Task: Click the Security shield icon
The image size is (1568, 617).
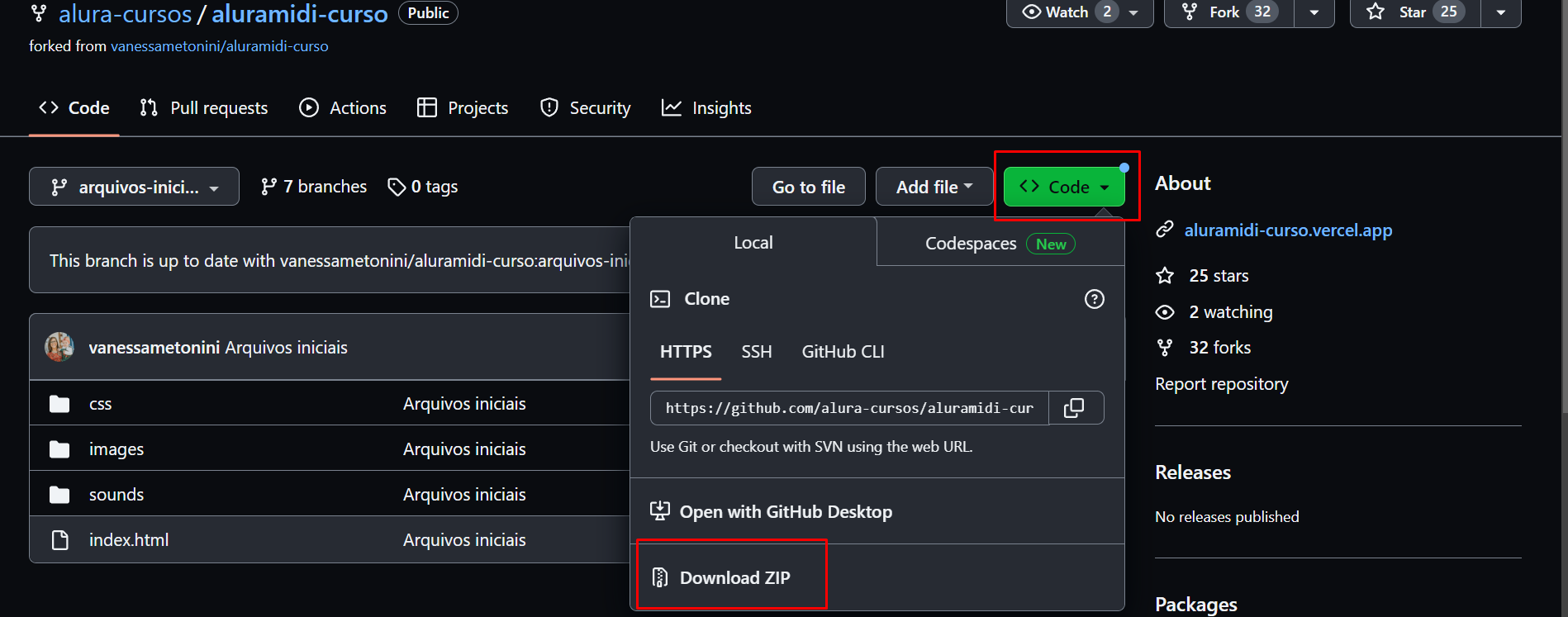Action: (549, 107)
